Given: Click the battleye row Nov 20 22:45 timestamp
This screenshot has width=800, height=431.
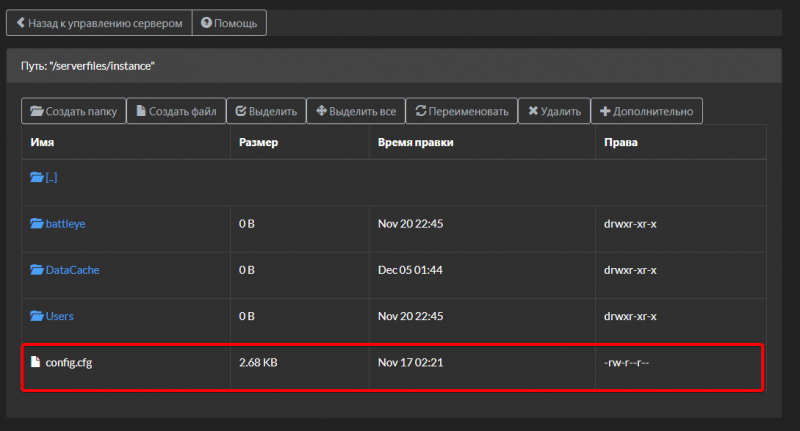Looking at the screenshot, I should coord(411,224).
